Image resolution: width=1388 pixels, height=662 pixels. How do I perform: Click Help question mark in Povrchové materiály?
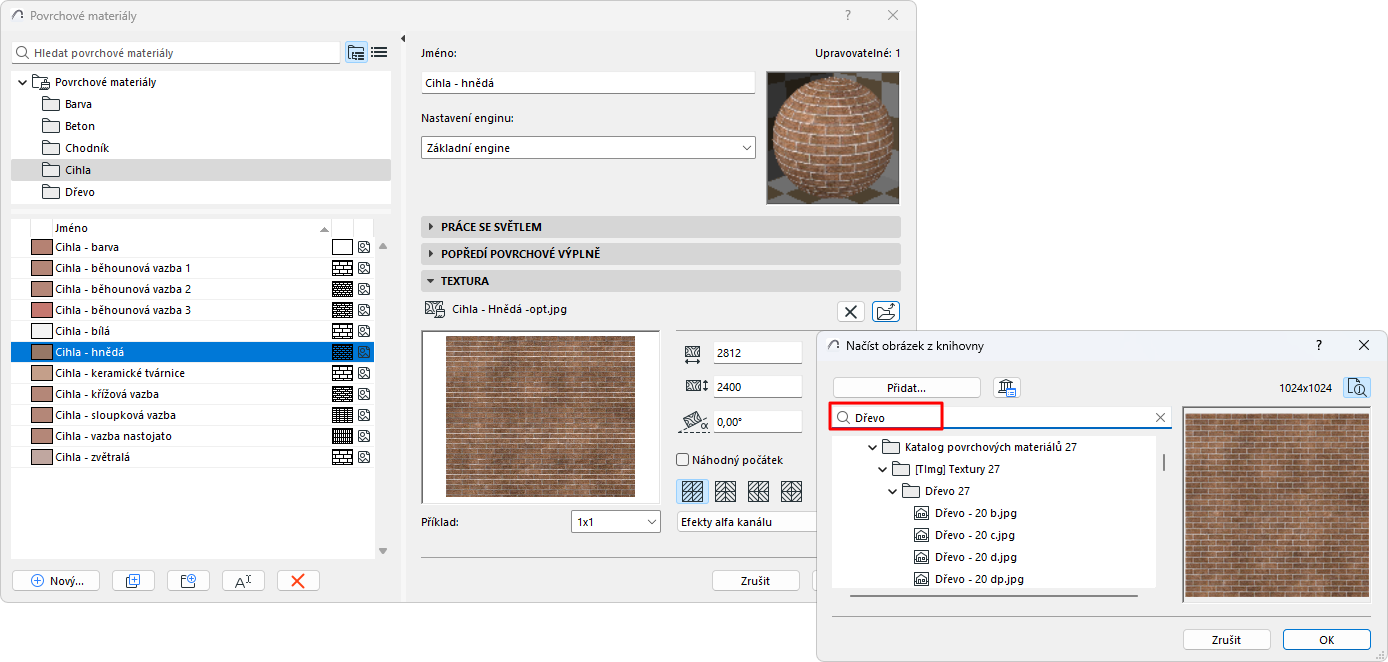coord(848,15)
